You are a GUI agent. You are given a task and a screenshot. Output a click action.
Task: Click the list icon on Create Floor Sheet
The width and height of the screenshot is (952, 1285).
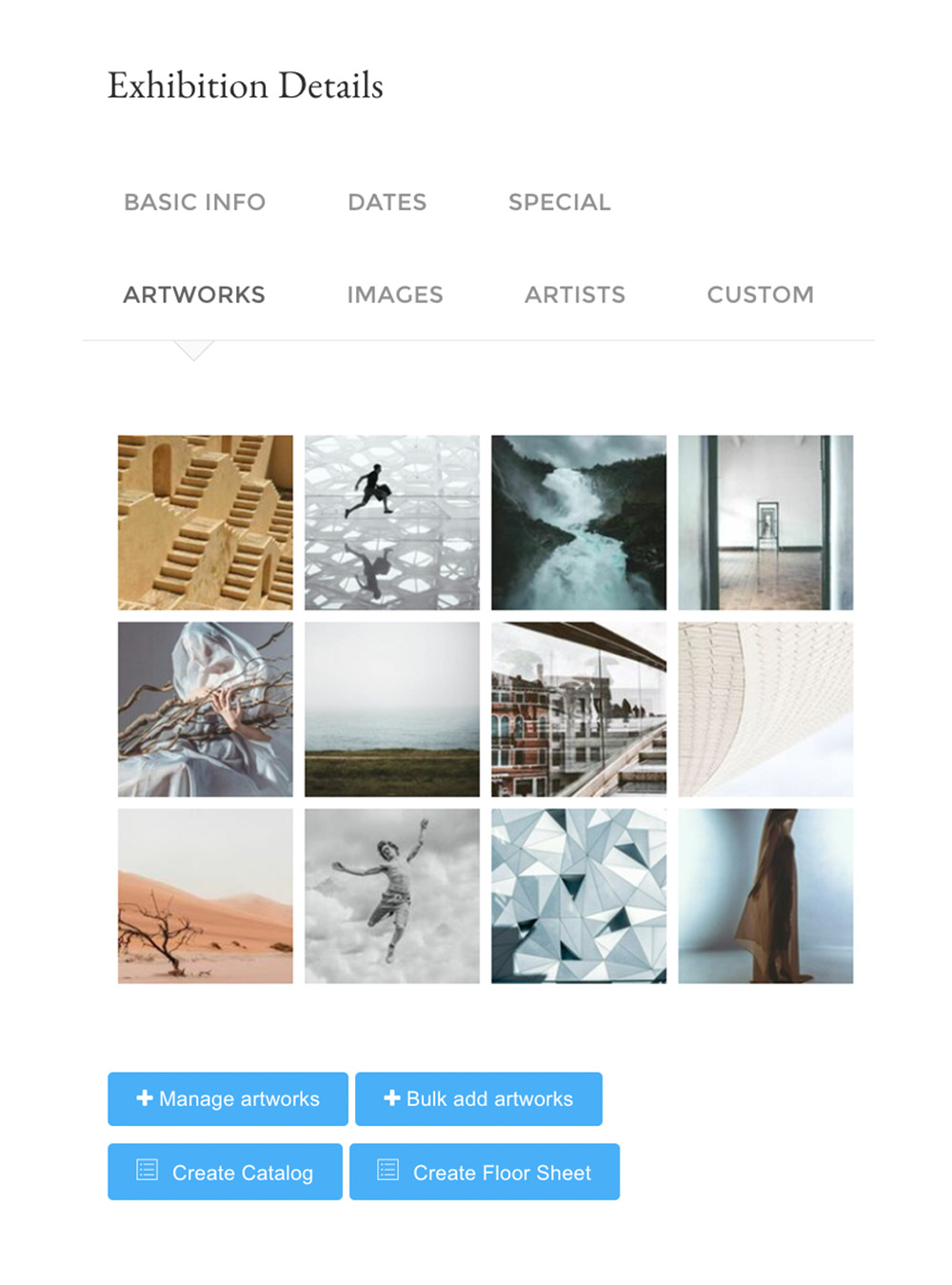387,1170
